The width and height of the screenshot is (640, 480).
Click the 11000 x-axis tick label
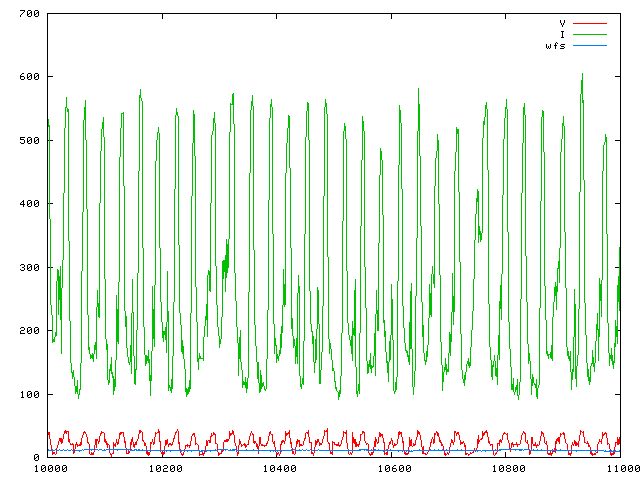pyautogui.click(x=619, y=468)
